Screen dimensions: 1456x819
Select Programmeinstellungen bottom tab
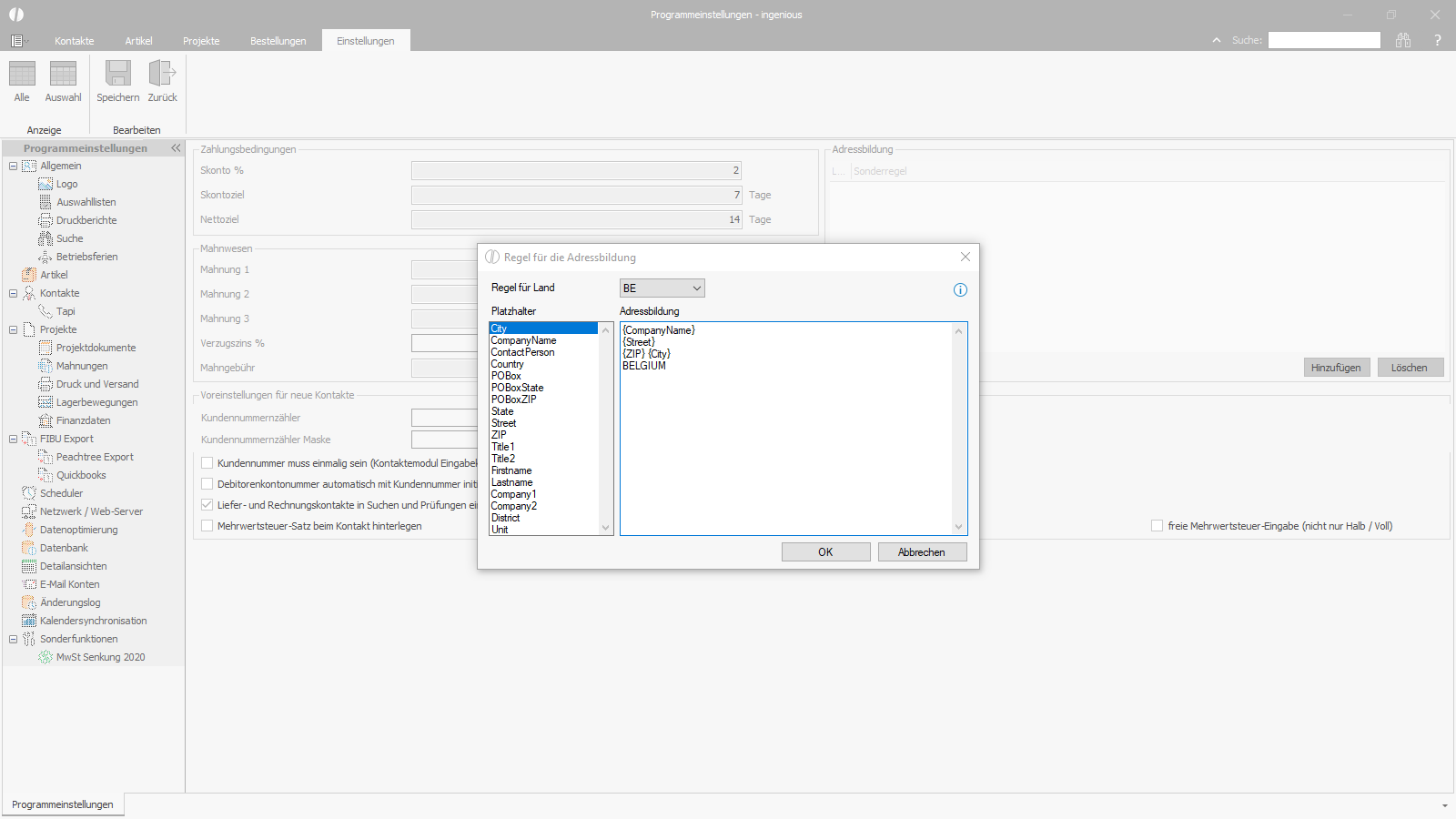pyautogui.click(x=63, y=804)
